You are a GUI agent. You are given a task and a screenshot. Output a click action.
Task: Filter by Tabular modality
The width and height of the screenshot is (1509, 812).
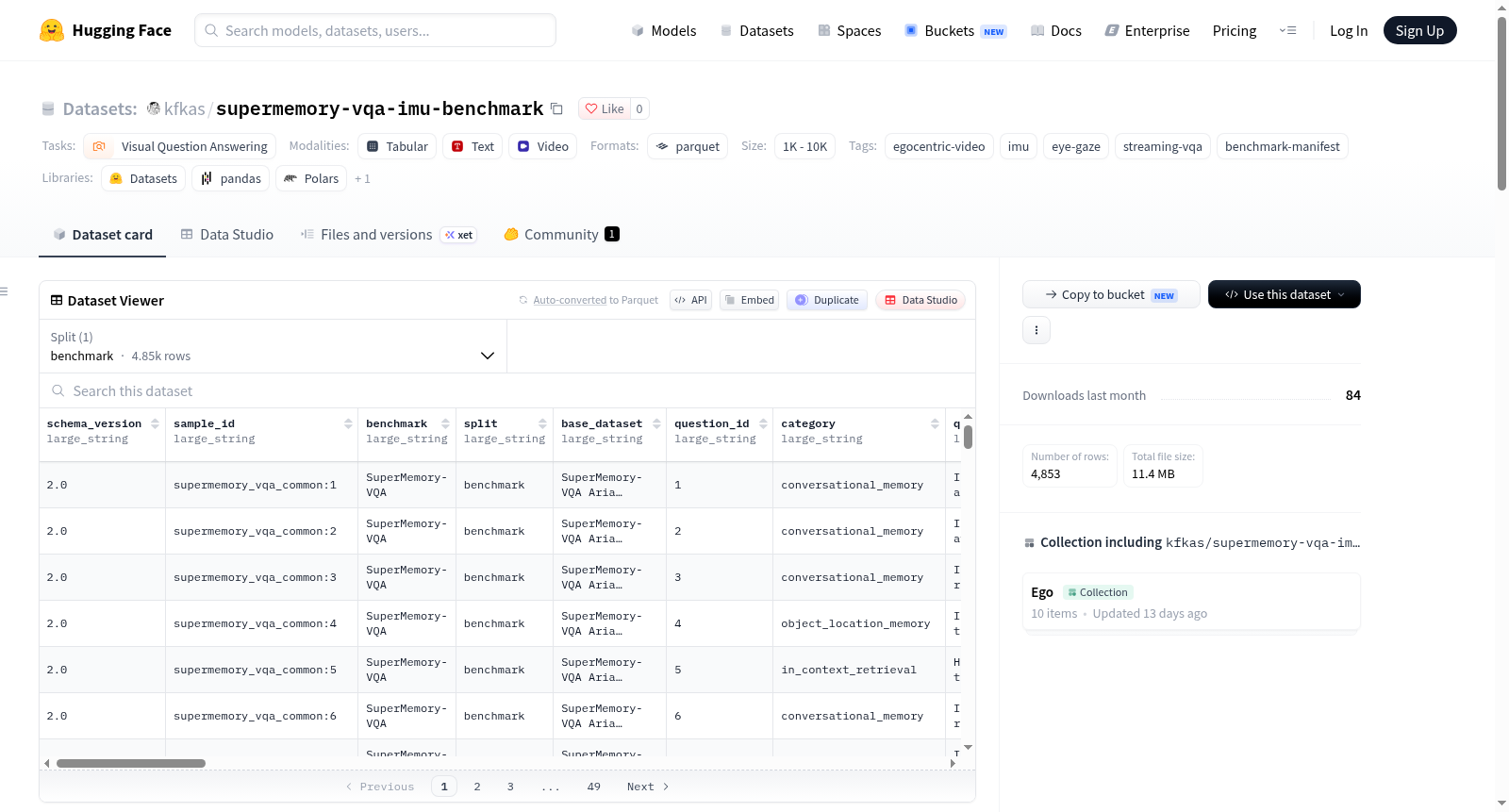coord(397,146)
